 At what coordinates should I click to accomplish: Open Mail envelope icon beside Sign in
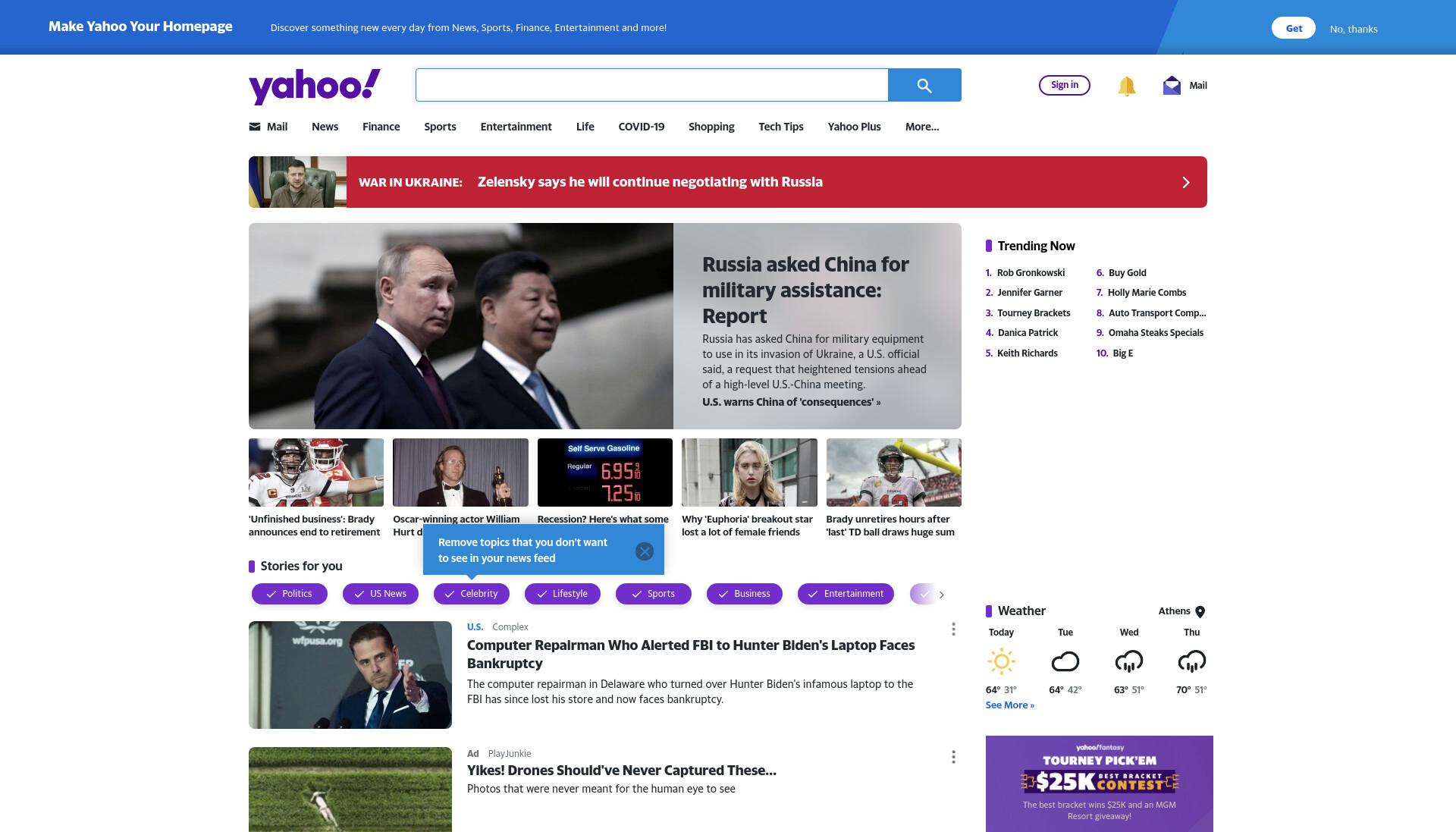pos(1172,85)
